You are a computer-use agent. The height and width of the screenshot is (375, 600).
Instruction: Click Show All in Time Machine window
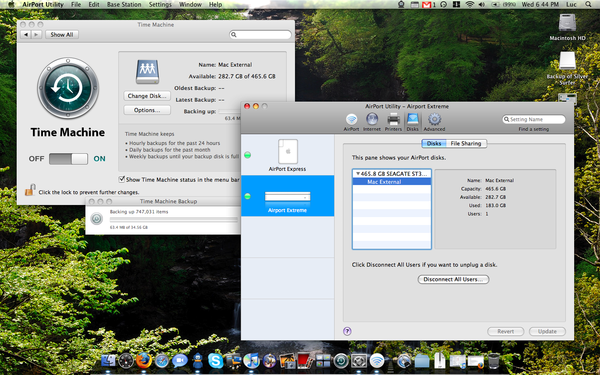(x=62, y=34)
